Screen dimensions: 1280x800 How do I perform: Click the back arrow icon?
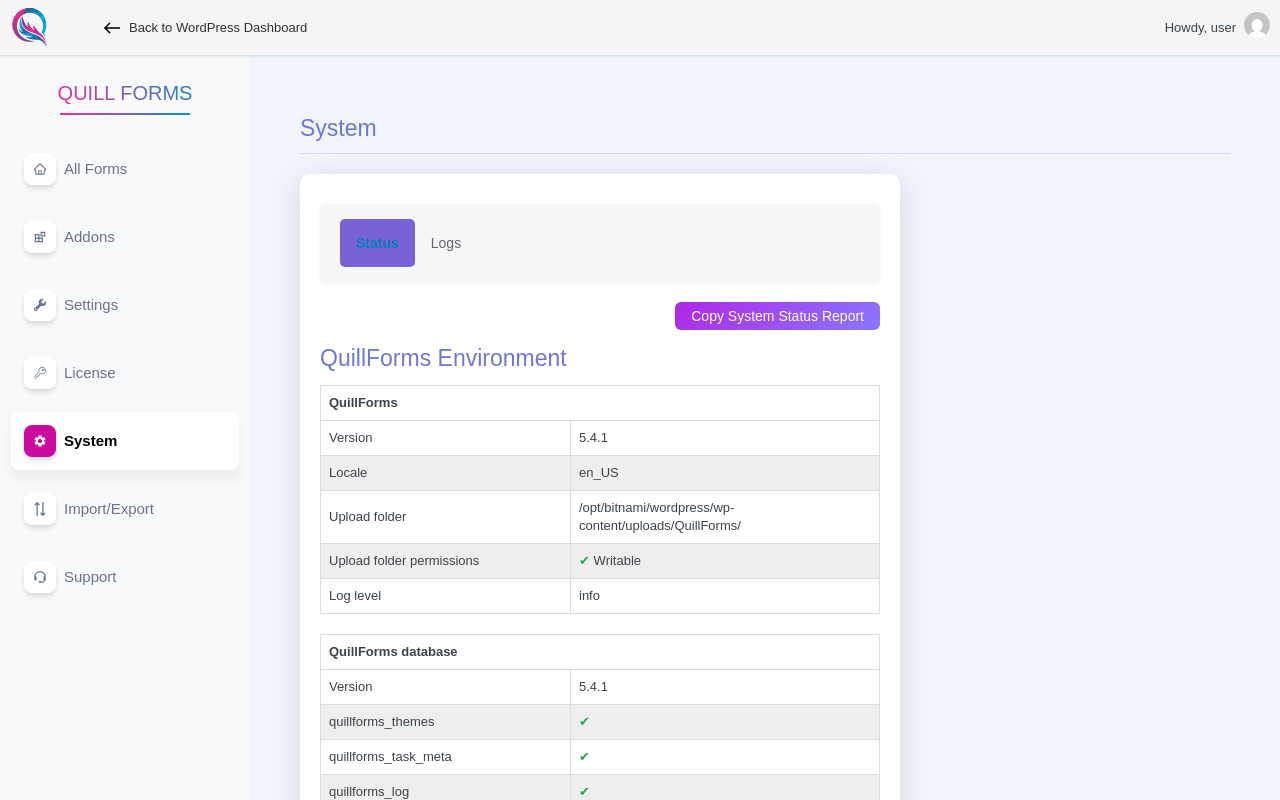click(x=112, y=28)
